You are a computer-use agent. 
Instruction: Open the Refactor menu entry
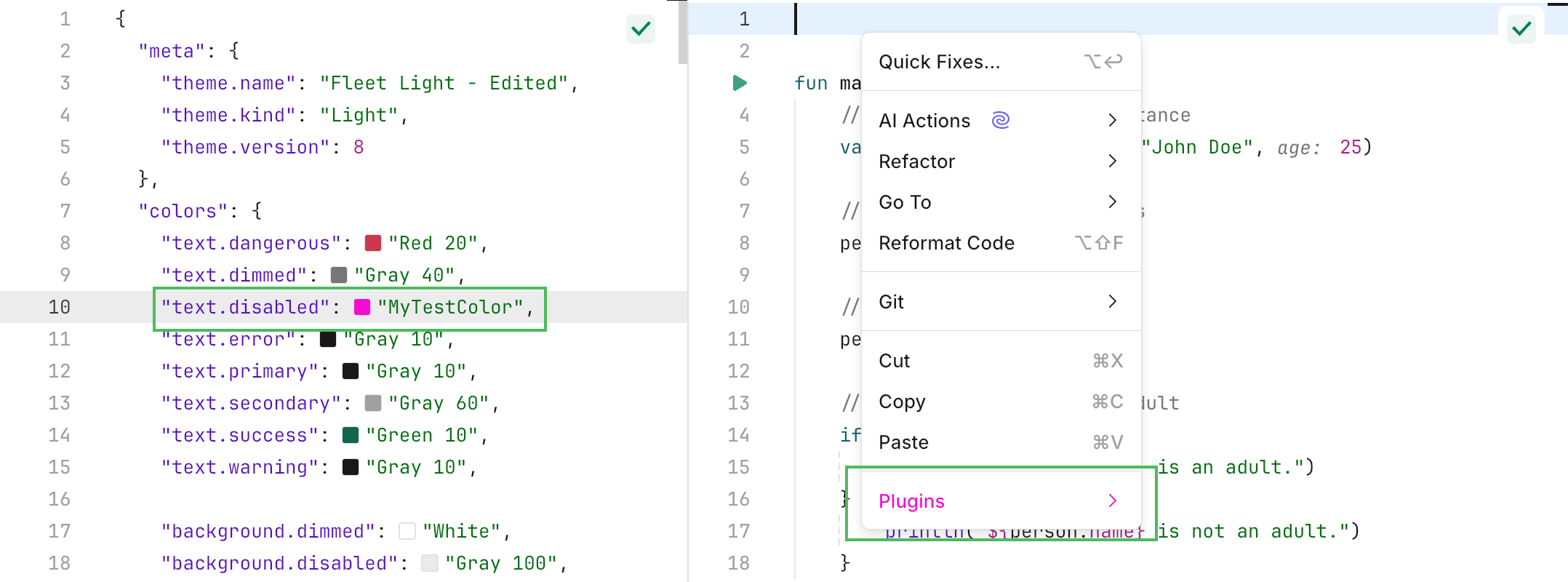point(1001,161)
